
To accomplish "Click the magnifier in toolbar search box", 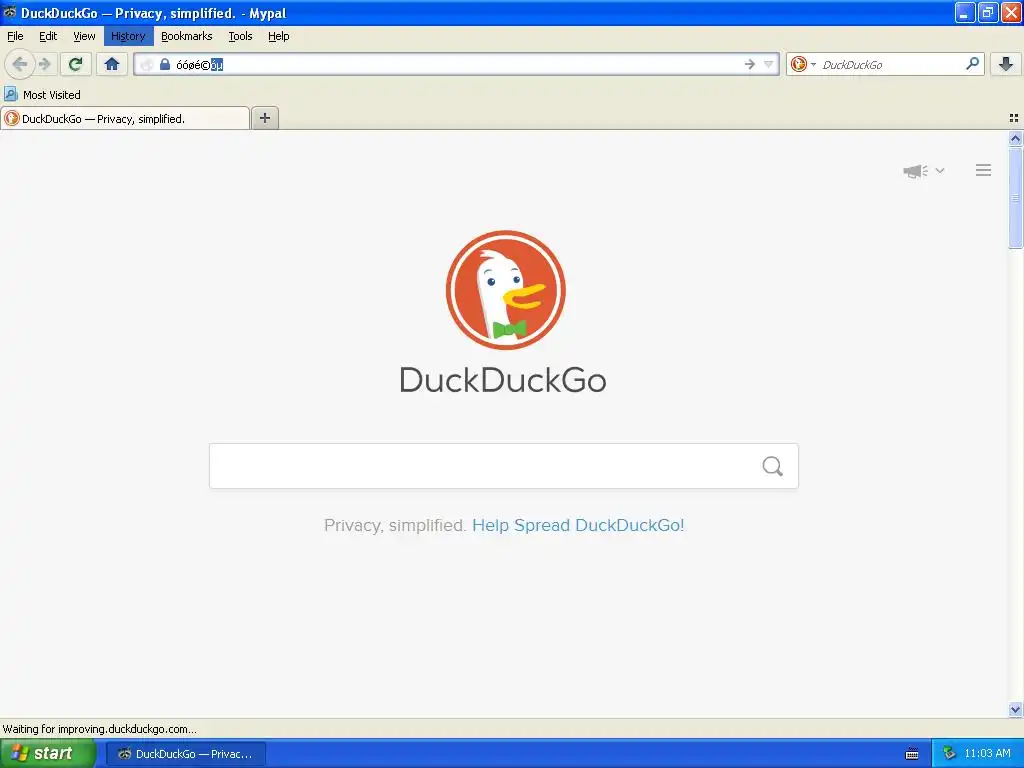I will [972, 64].
